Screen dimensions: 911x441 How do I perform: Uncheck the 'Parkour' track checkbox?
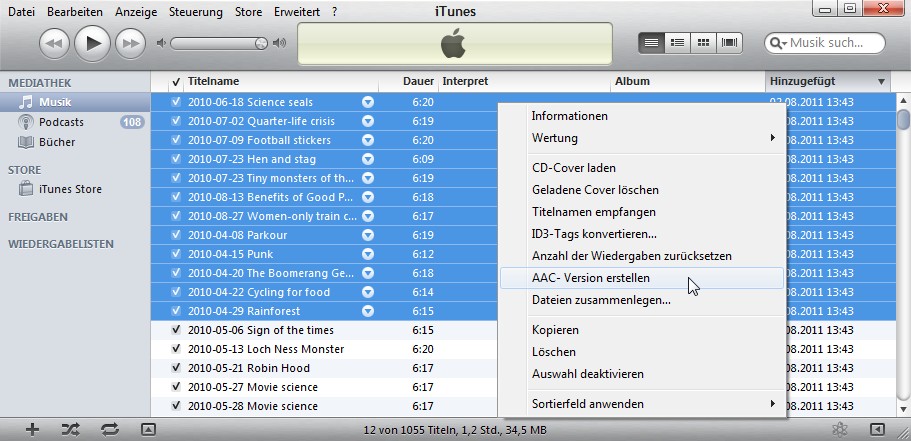click(x=176, y=235)
